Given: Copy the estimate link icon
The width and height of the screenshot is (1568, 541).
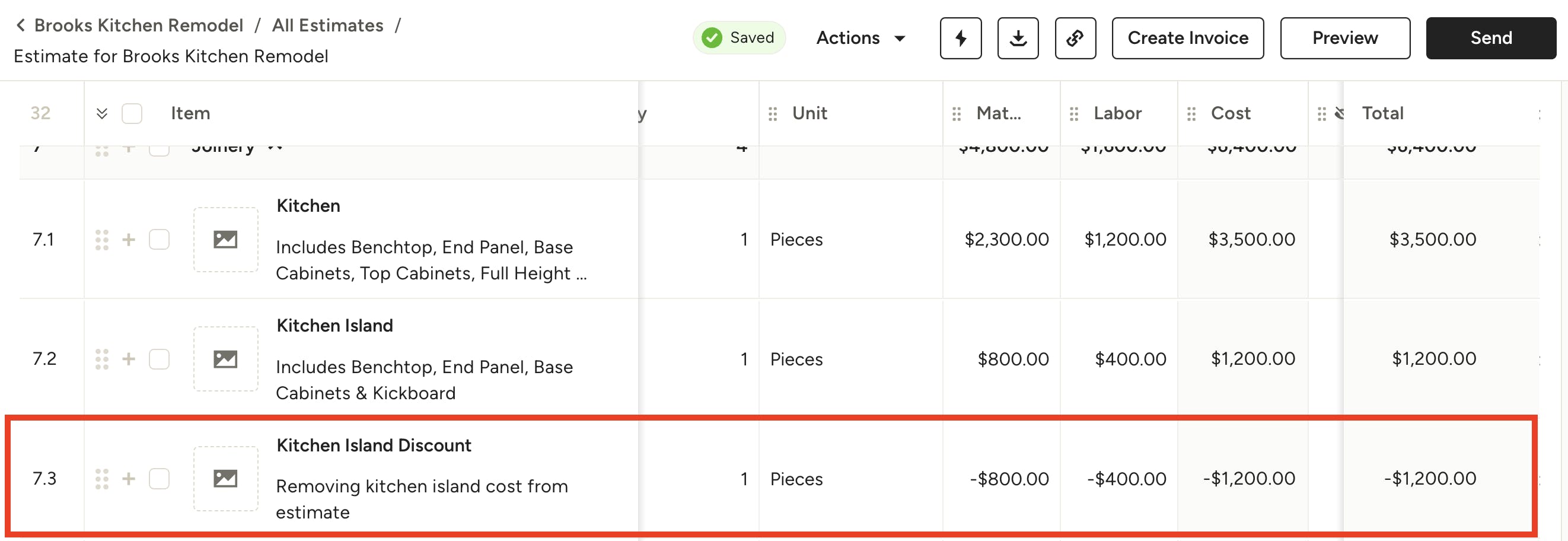Looking at the screenshot, I should (1075, 39).
